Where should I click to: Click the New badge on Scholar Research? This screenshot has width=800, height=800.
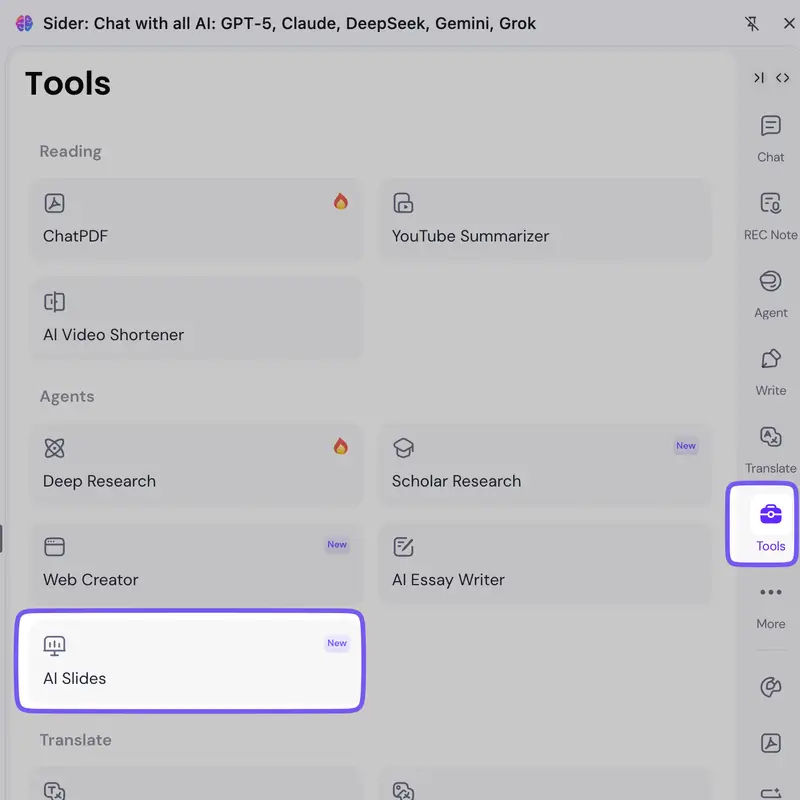coord(686,446)
